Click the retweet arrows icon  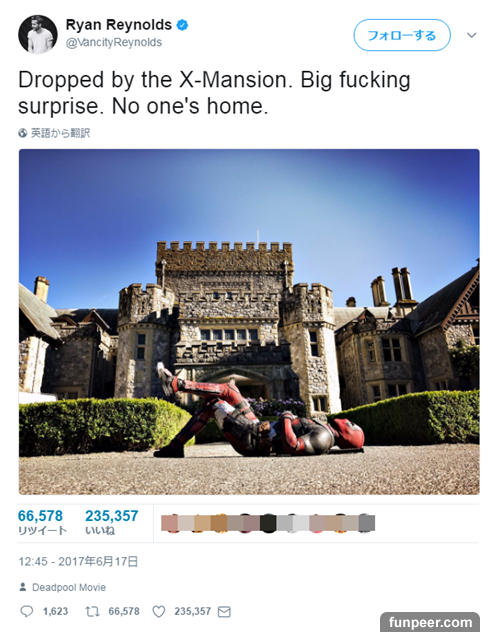(x=92, y=611)
